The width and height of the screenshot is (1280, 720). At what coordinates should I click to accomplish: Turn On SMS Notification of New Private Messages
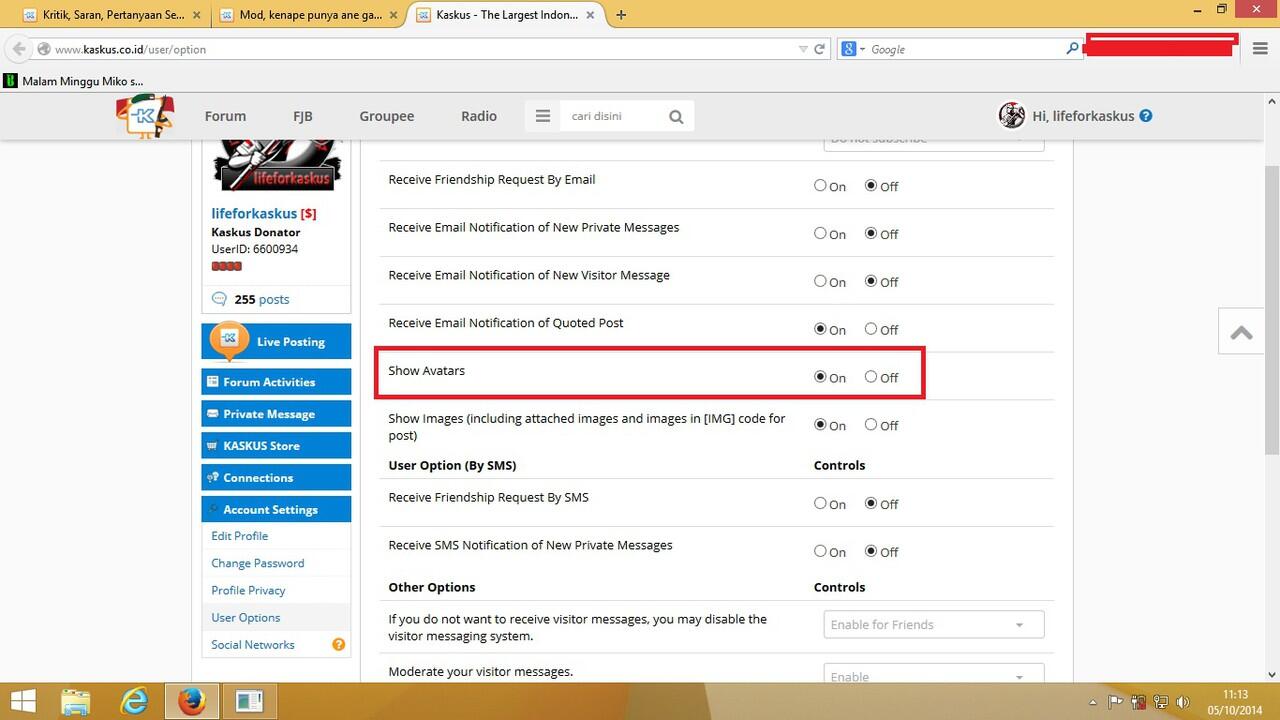[x=820, y=551]
